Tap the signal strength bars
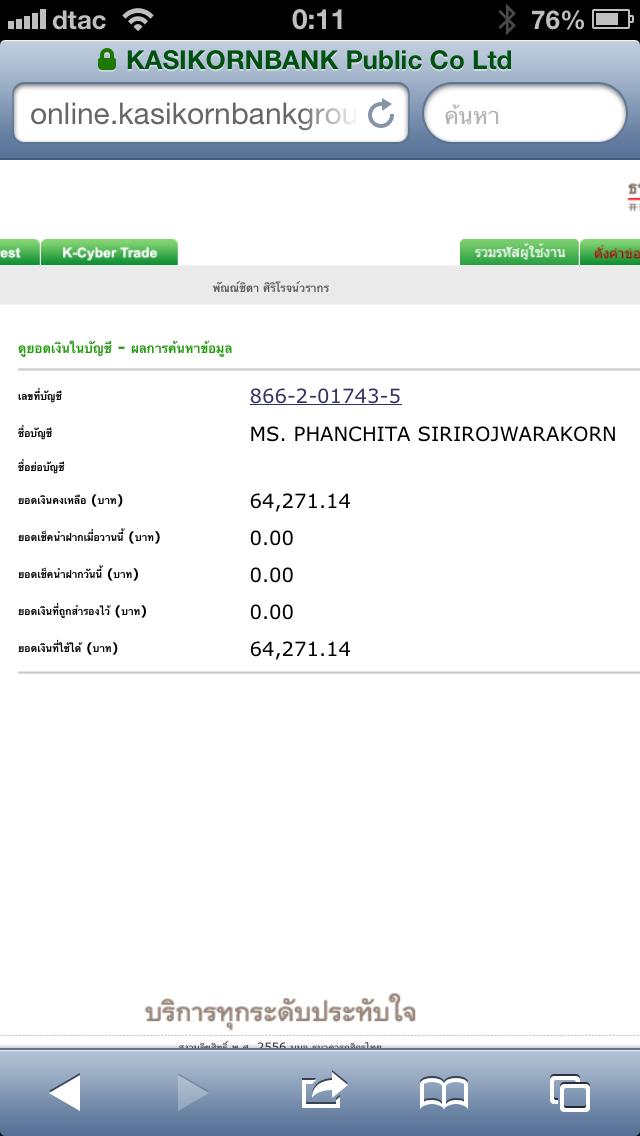Image resolution: width=640 pixels, height=1136 pixels. [26, 20]
